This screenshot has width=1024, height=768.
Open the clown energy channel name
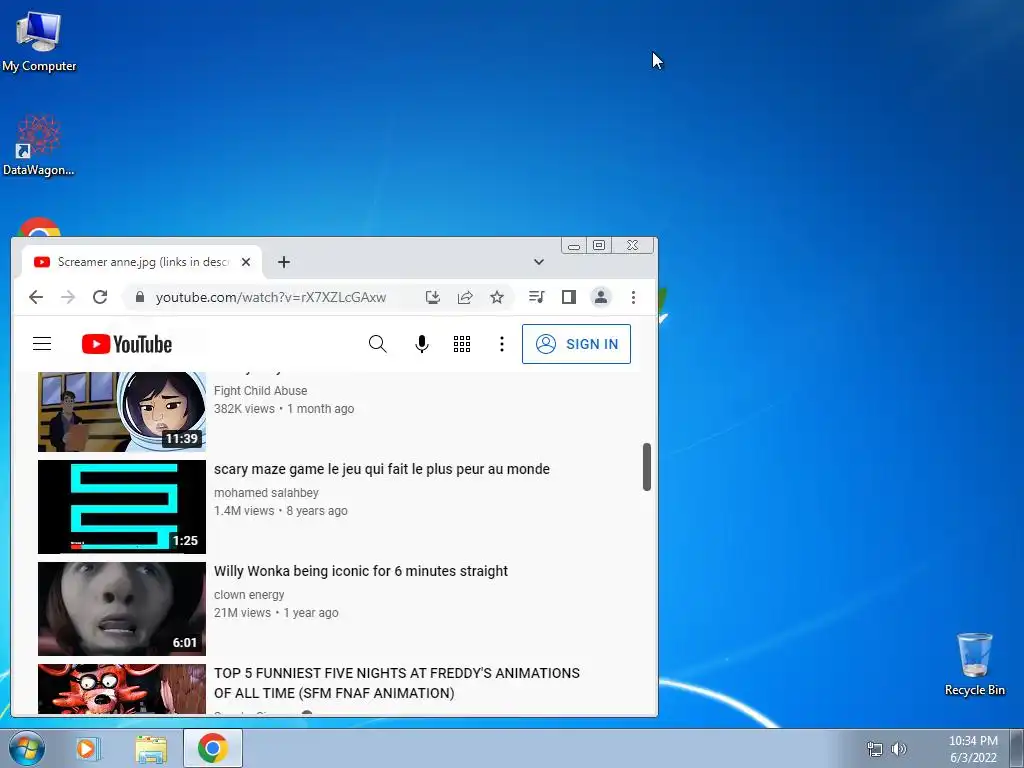249,594
